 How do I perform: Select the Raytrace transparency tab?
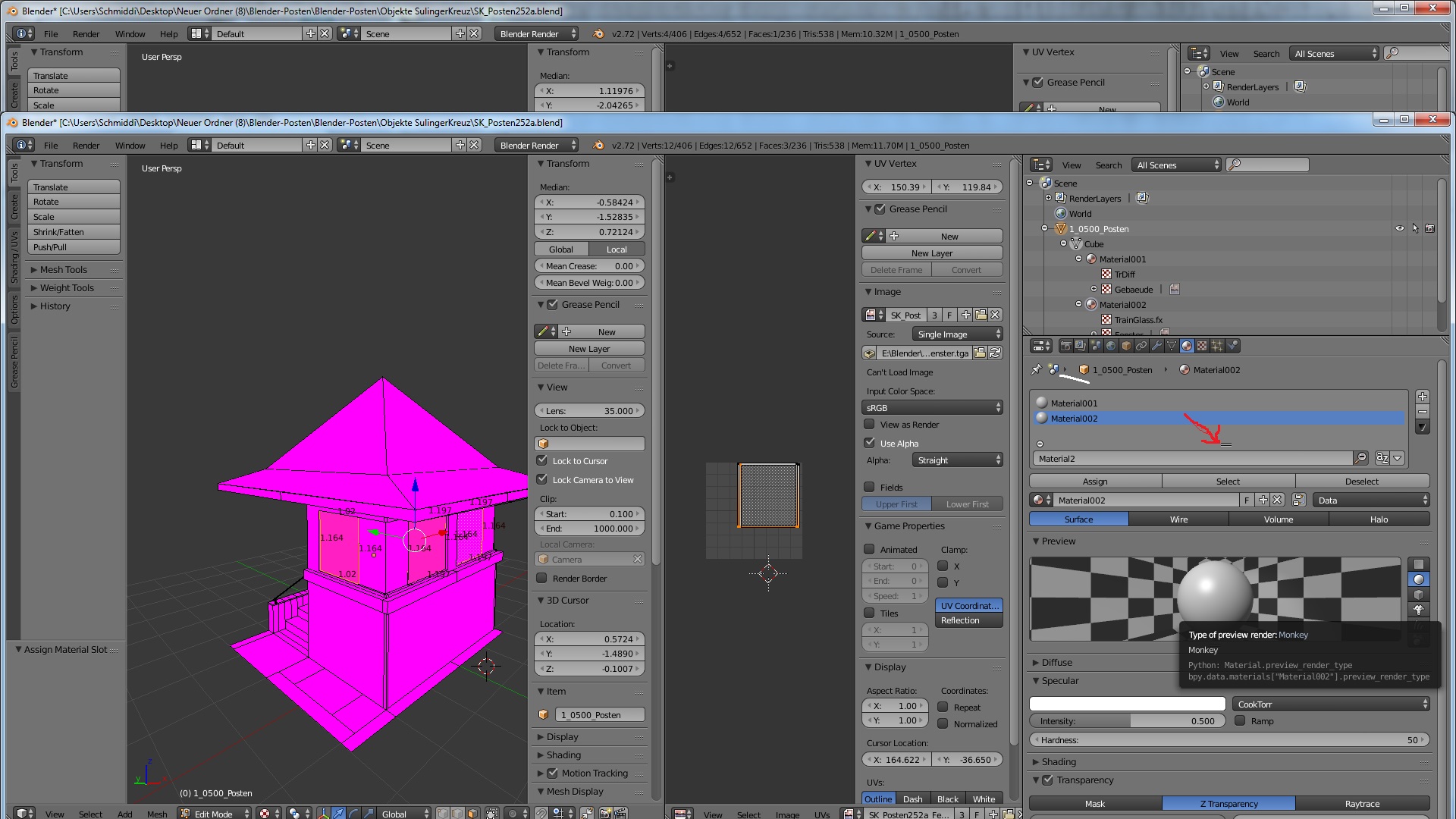coord(1362,804)
